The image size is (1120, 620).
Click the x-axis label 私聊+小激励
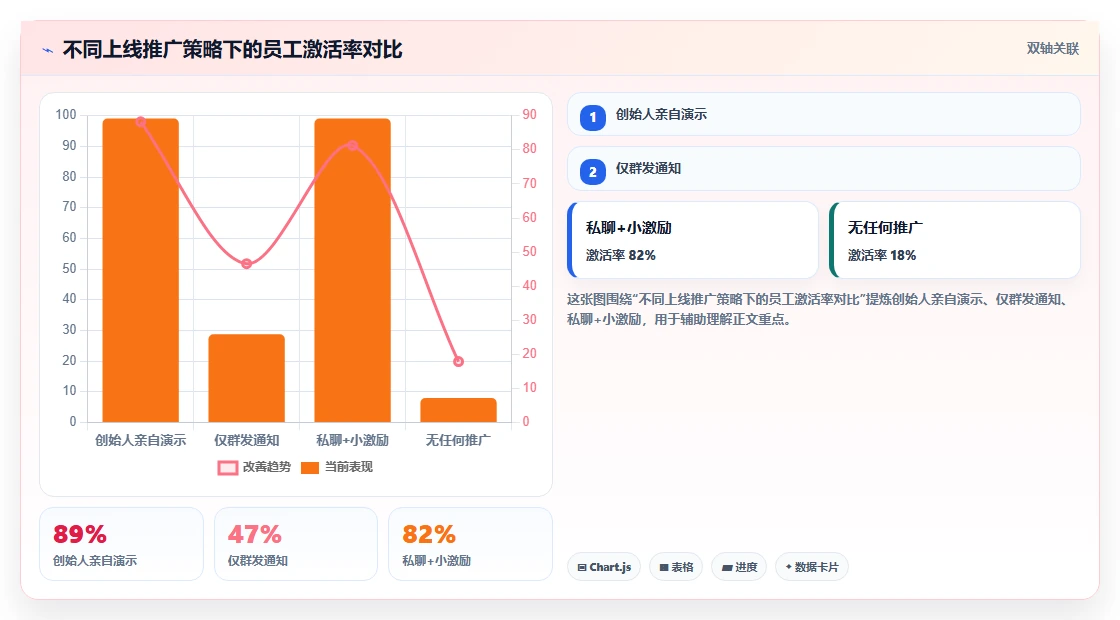click(x=352, y=441)
